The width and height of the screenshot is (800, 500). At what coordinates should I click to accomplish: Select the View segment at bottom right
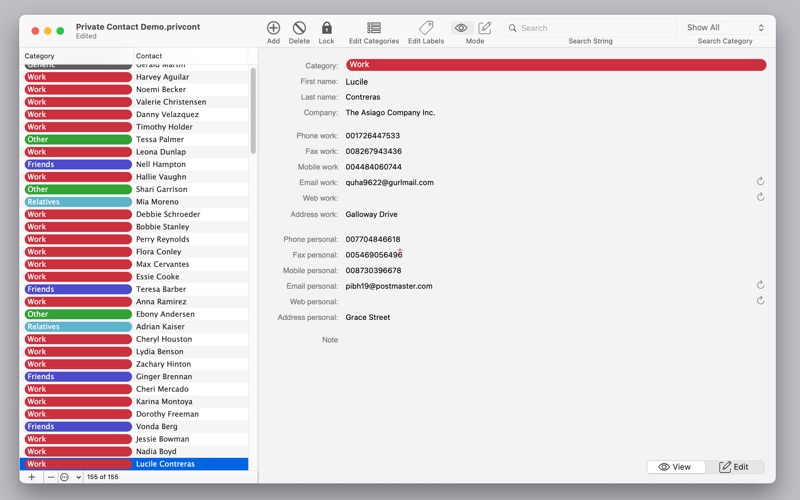[675, 467]
